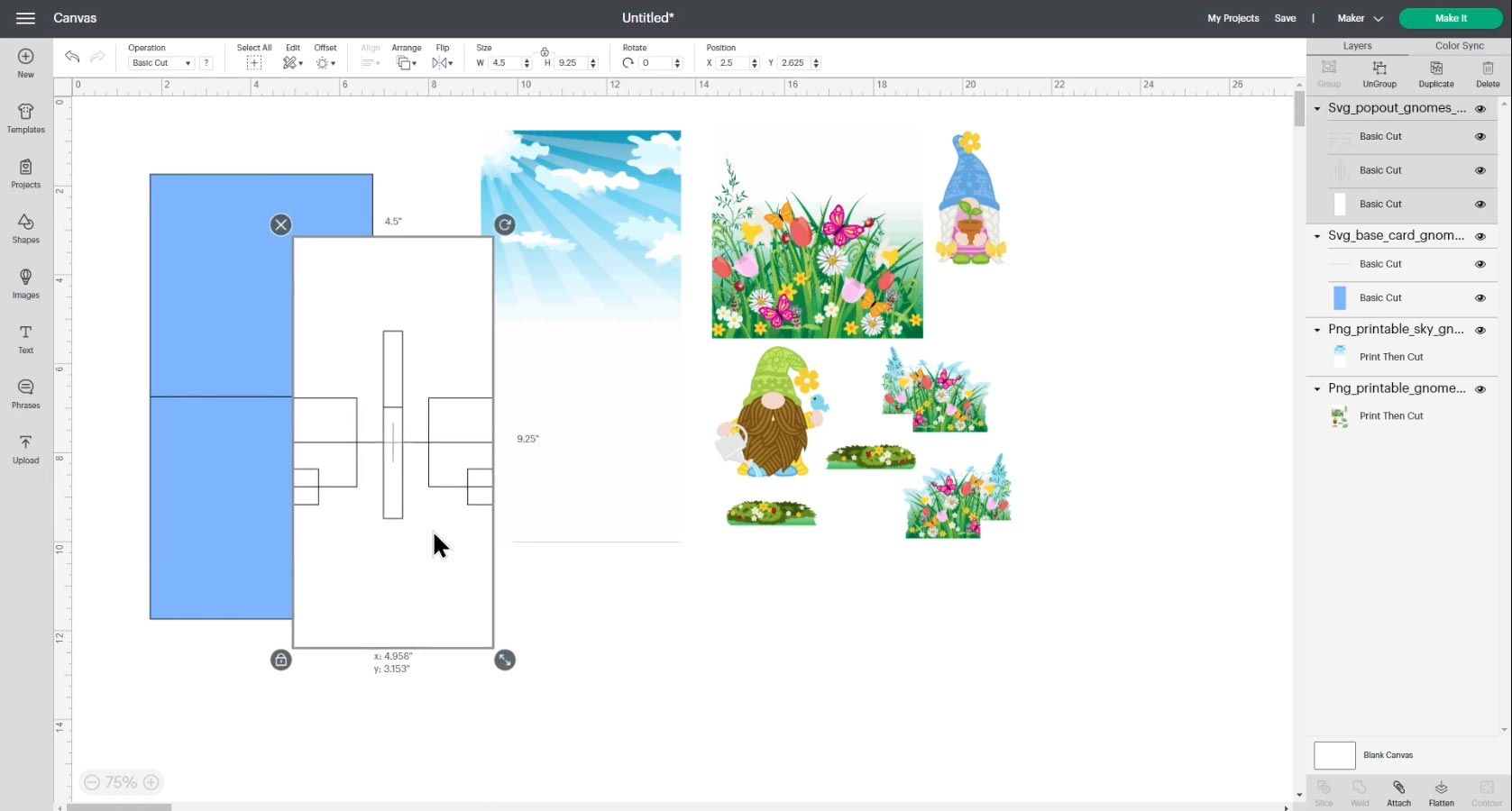The image size is (1512, 811).
Task: Hide the Print Then Cut layer of Png_printable_gnome
Action: 1480,415
